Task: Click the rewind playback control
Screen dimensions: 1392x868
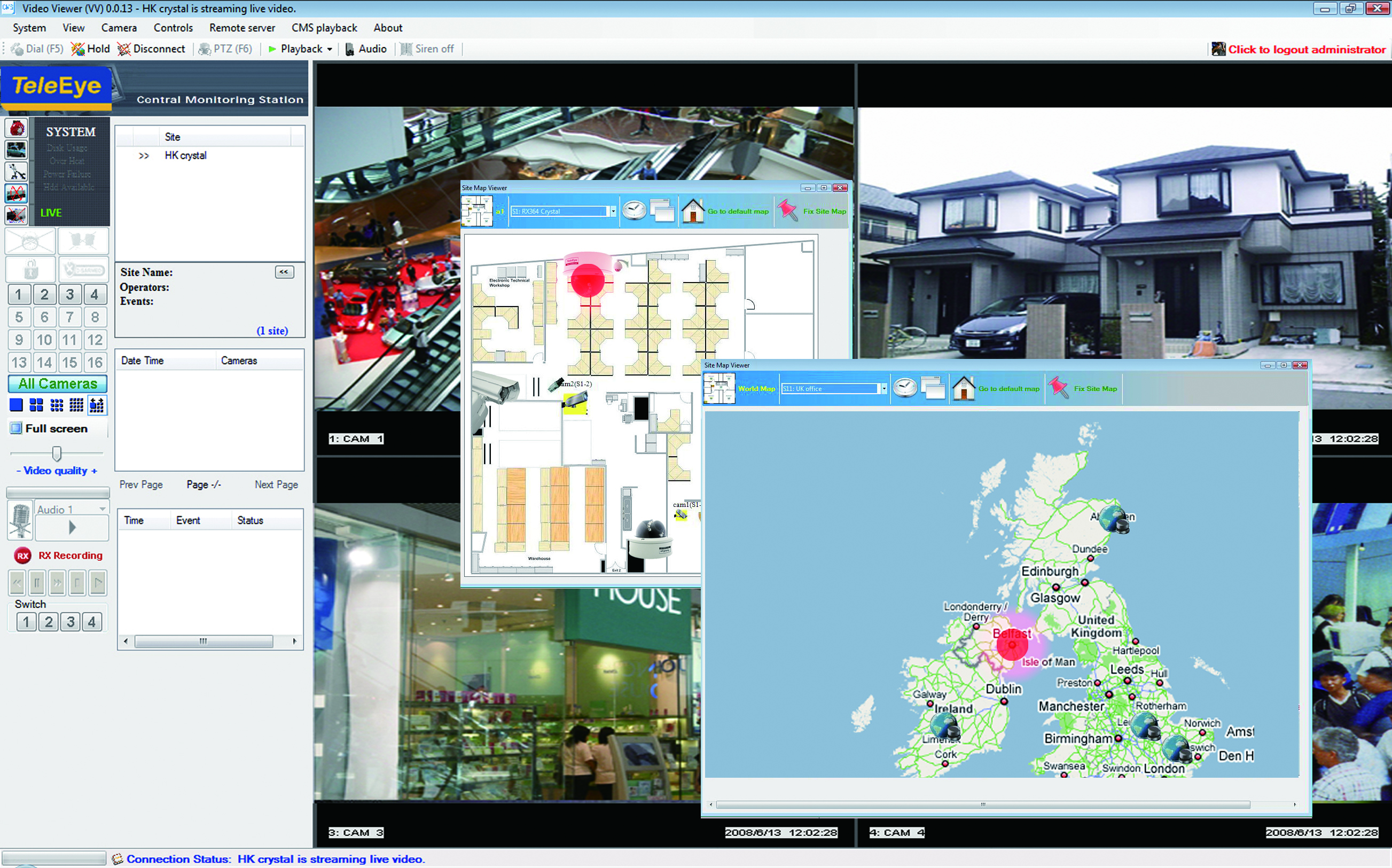Action: tap(17, 583)
